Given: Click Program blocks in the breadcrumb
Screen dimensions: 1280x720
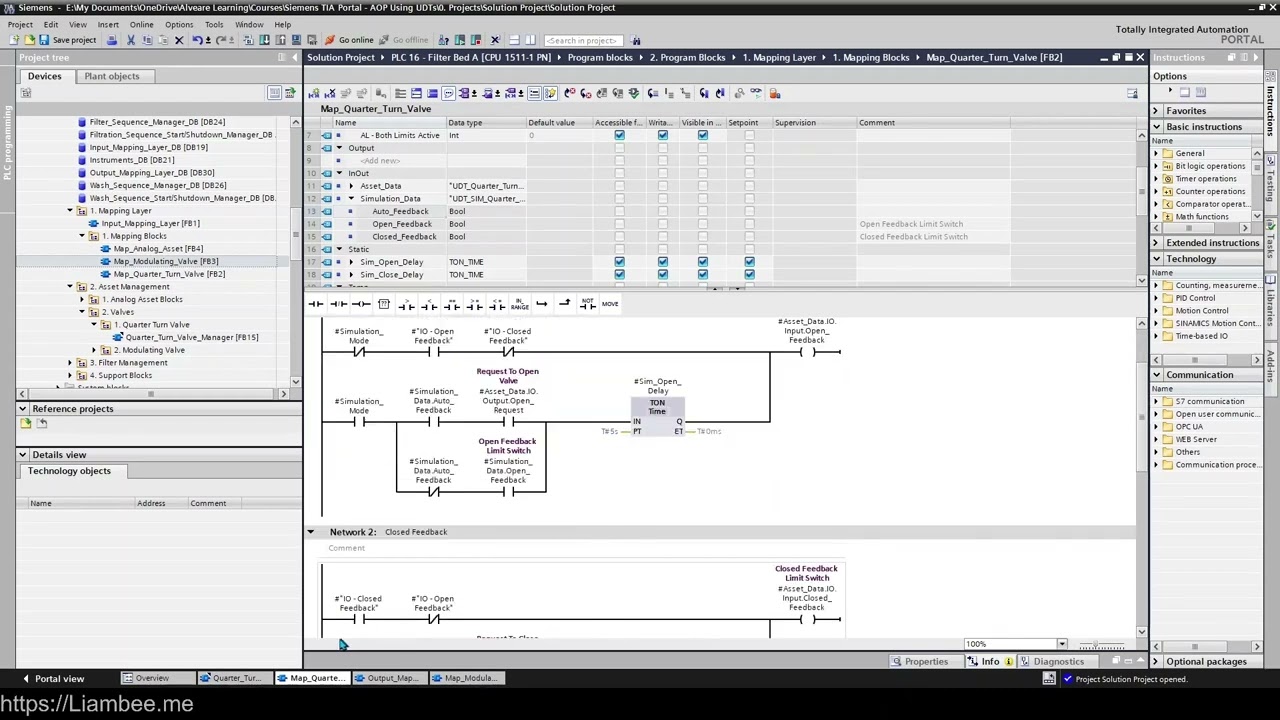Looking at the screenshot, I should click(600, 57).
